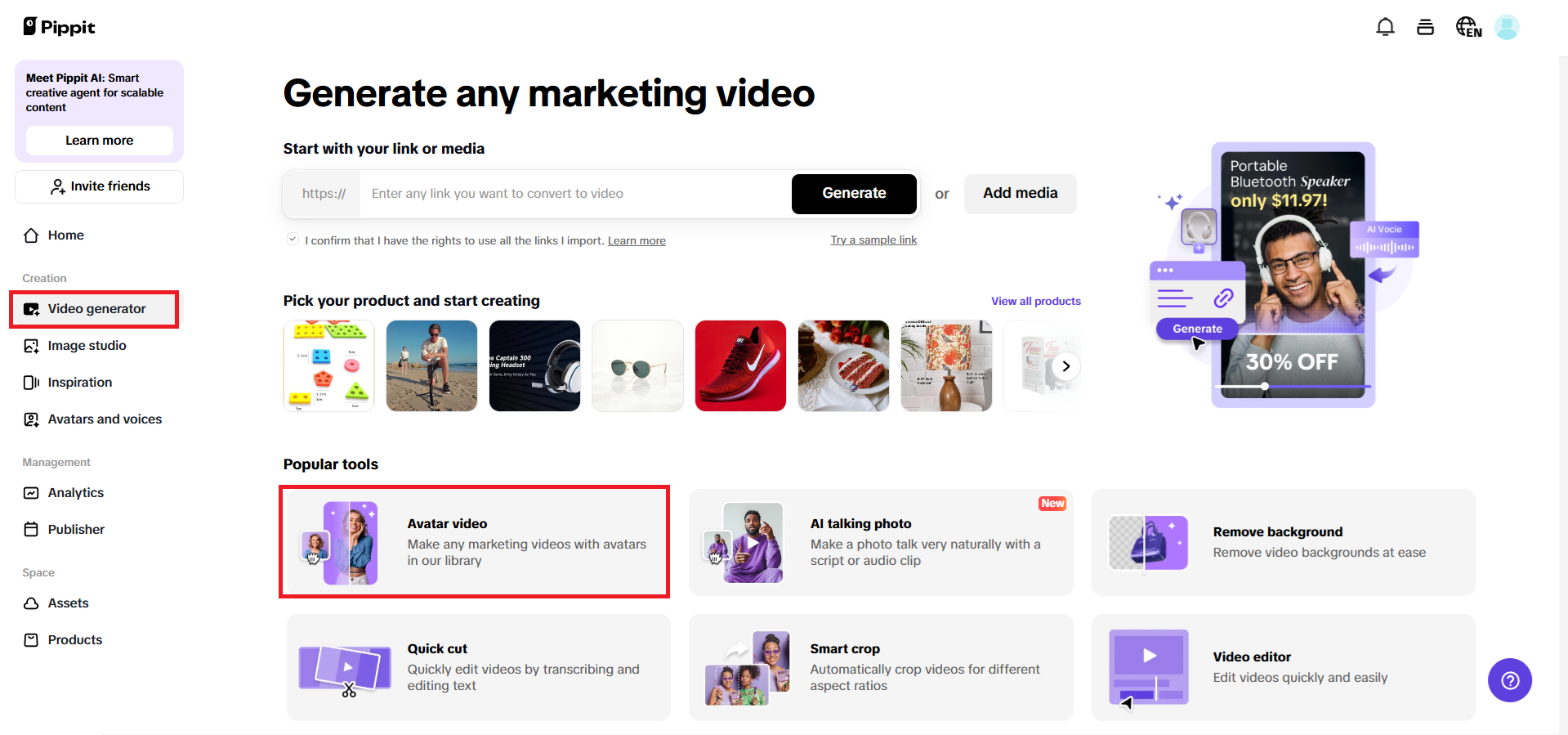Click the black Generate button
The image size is (1568, 735).
coord(854,194)
